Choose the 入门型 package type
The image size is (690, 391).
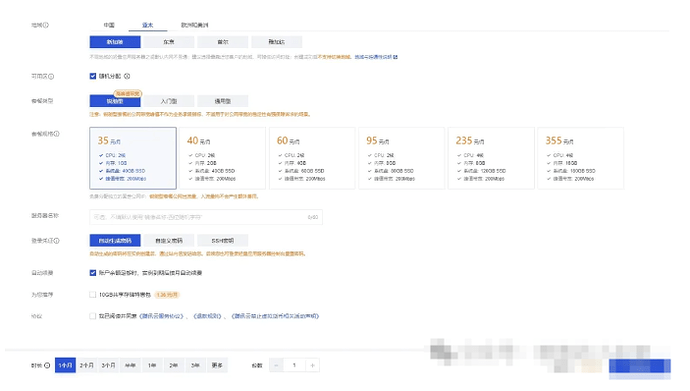pos(169,101)
